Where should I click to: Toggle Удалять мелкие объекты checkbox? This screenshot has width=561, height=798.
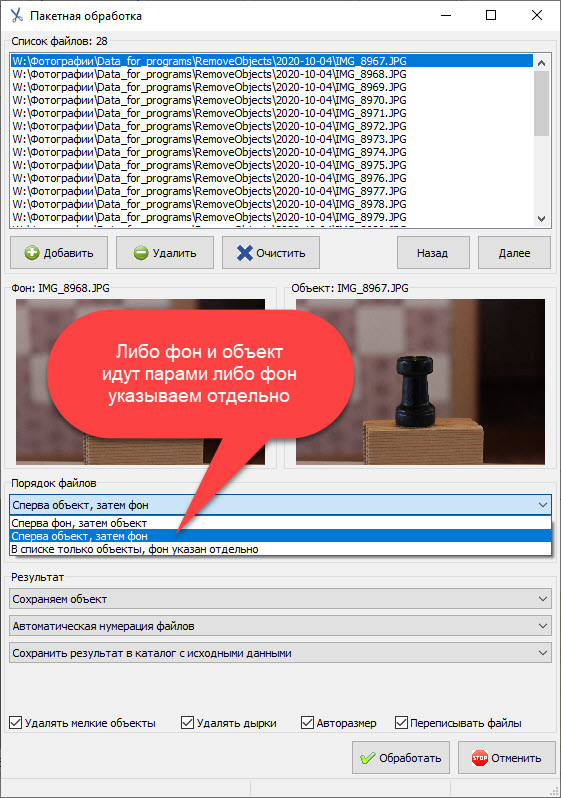tap(16, 723)
